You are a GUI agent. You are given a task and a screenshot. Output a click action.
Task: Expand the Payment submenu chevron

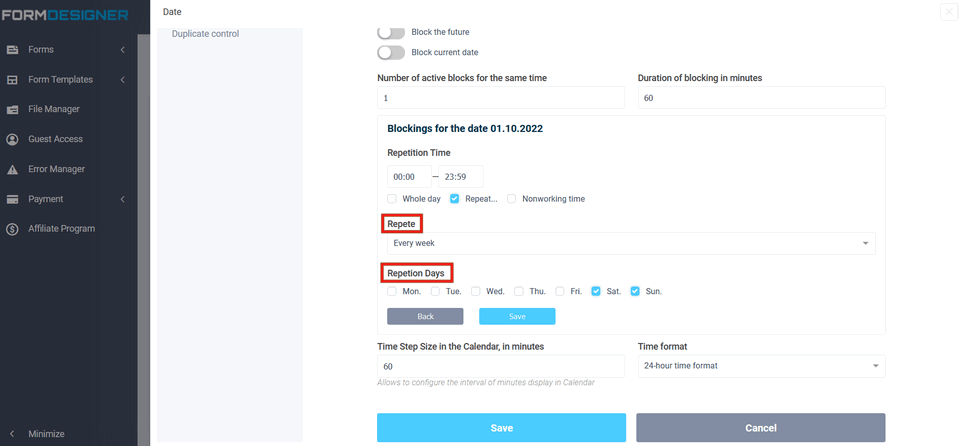coord(122,199)
